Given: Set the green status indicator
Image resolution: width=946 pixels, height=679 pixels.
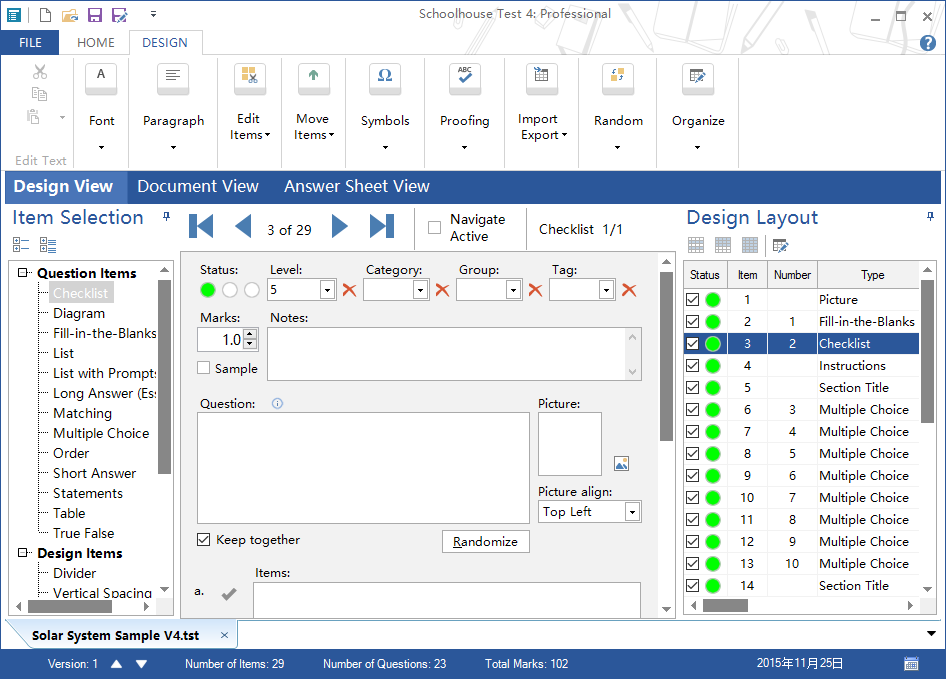Looking at the screenshot, I should (x=208, y=290).
